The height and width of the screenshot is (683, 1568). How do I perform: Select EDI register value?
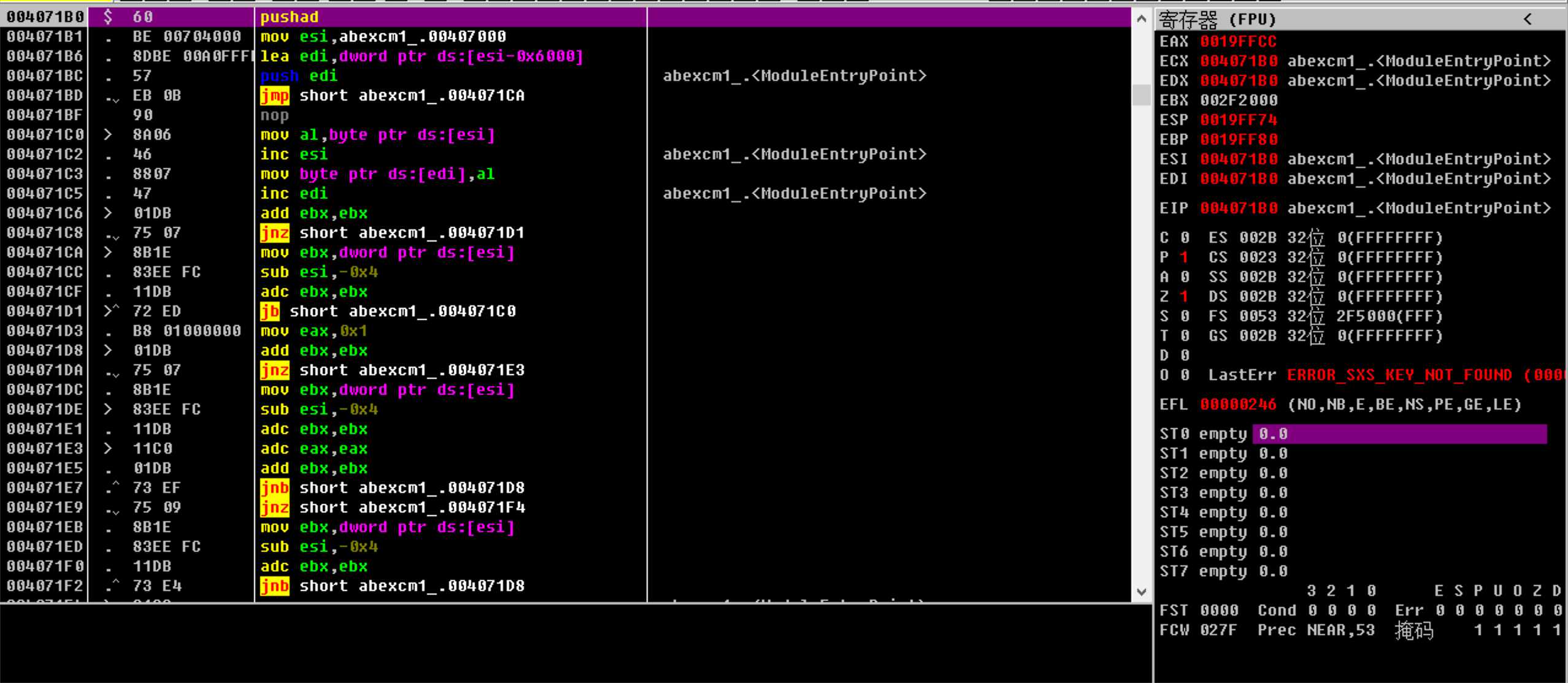pos(1238,179)
